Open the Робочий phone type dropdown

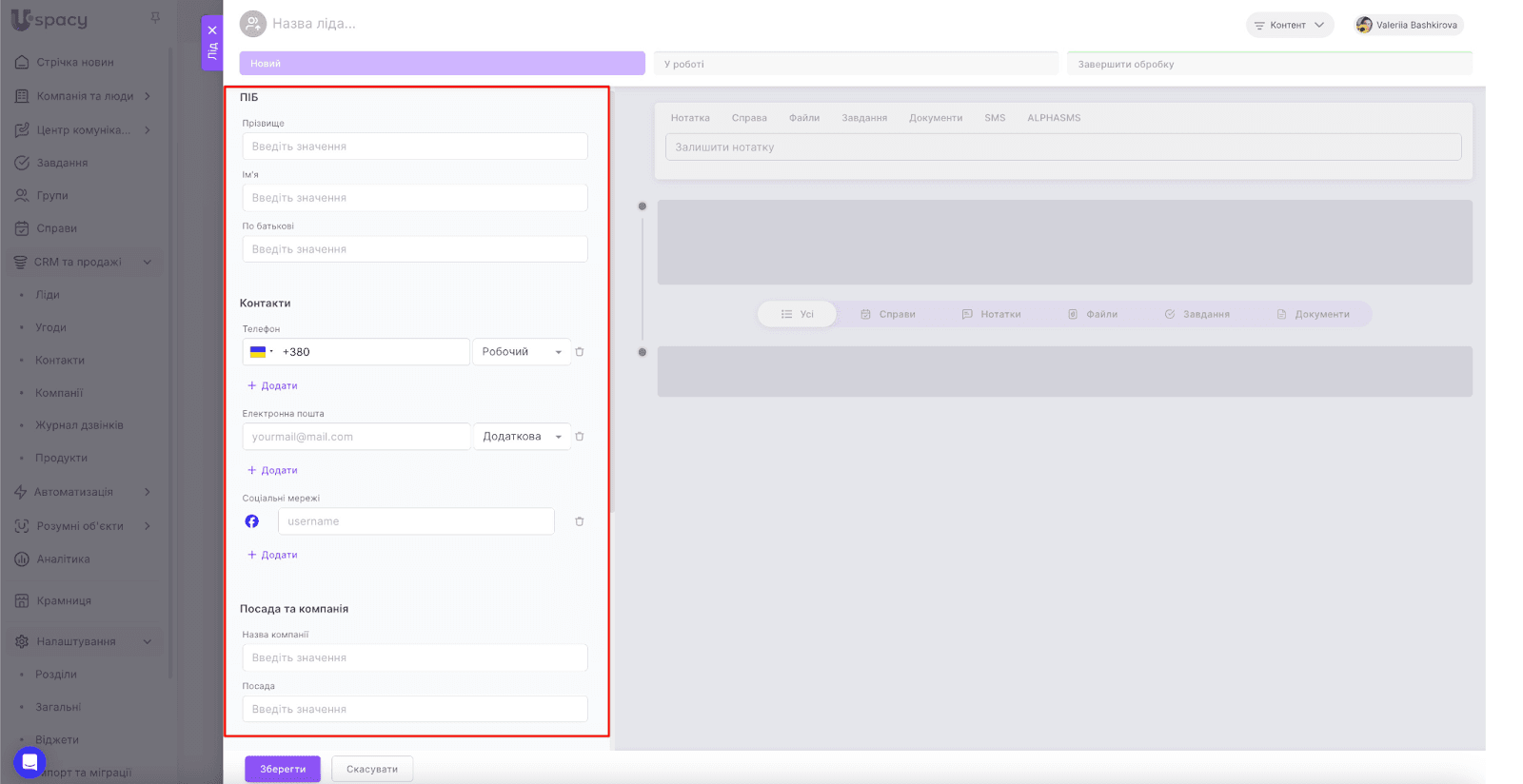click(522, 352)
